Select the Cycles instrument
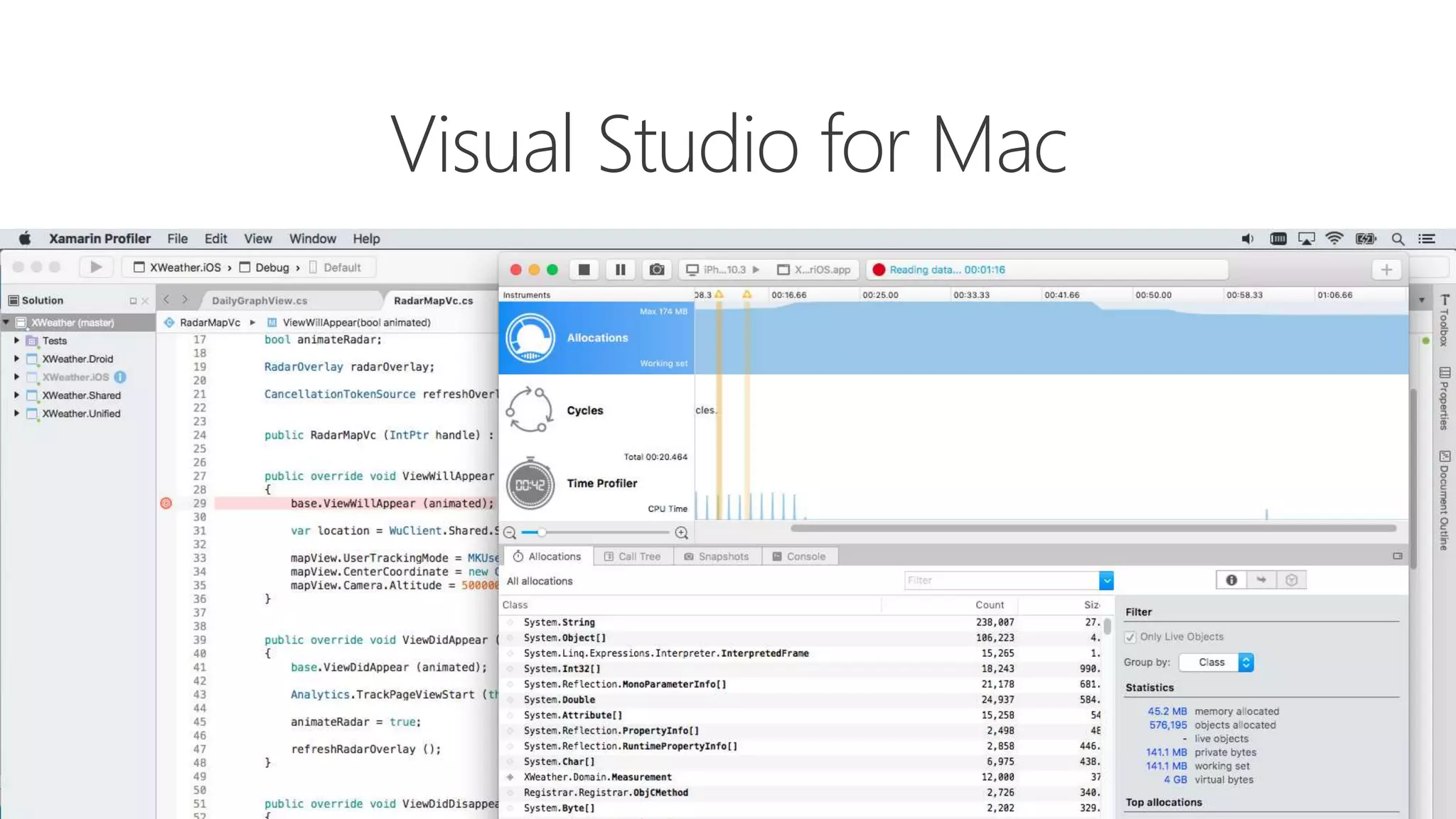The height and width of the screenshot is (819, 1456). click(x=596, y=410)
